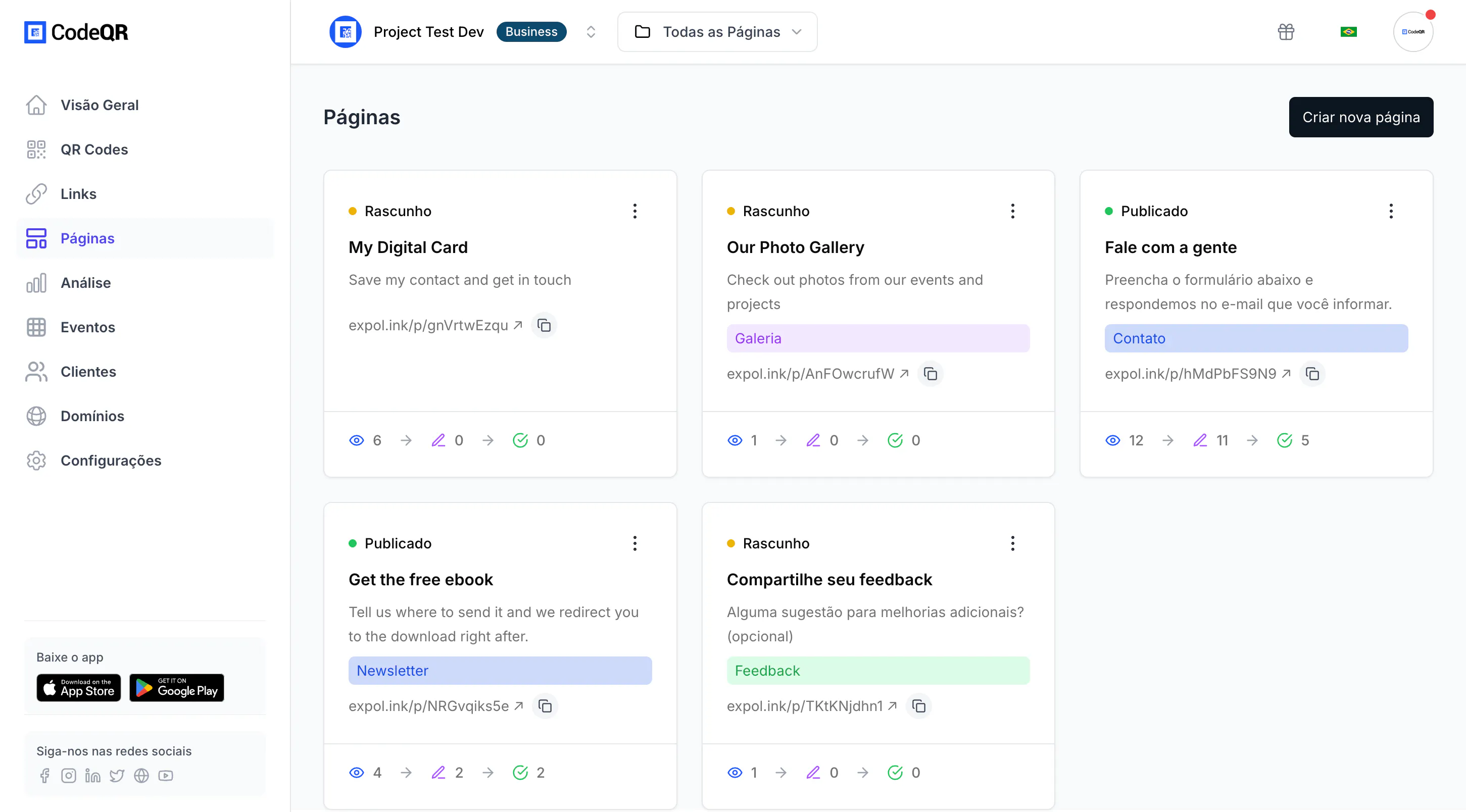Open expol.ink/p/gnVrtwEzqu link
Screen dimensions: 1466x812
tap(435, 325)
